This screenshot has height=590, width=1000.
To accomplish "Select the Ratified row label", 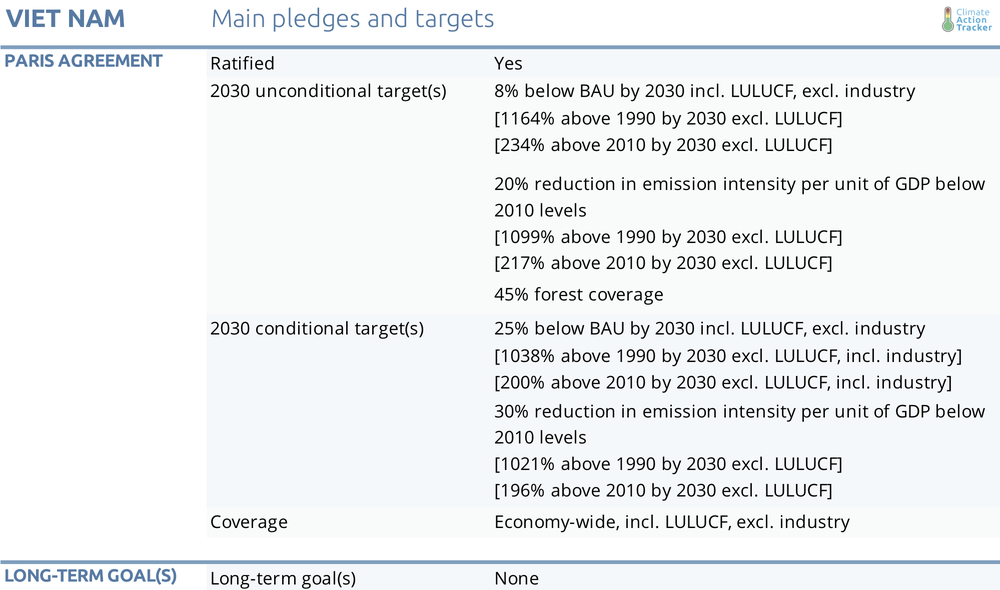I will (x=242, y=63).
